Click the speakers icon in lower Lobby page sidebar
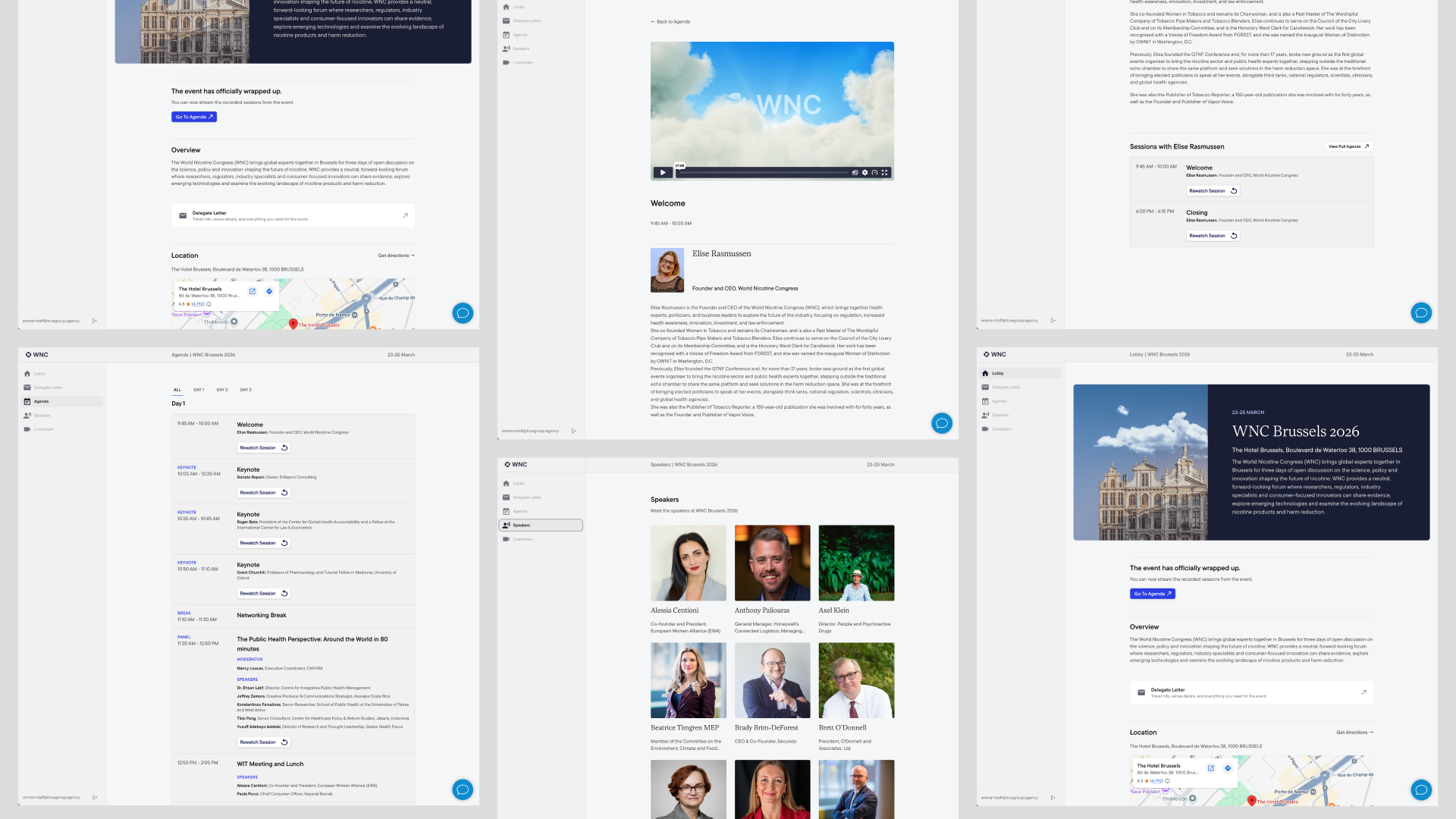This screenshot has width=1456, height=819. tap(985, 415)
